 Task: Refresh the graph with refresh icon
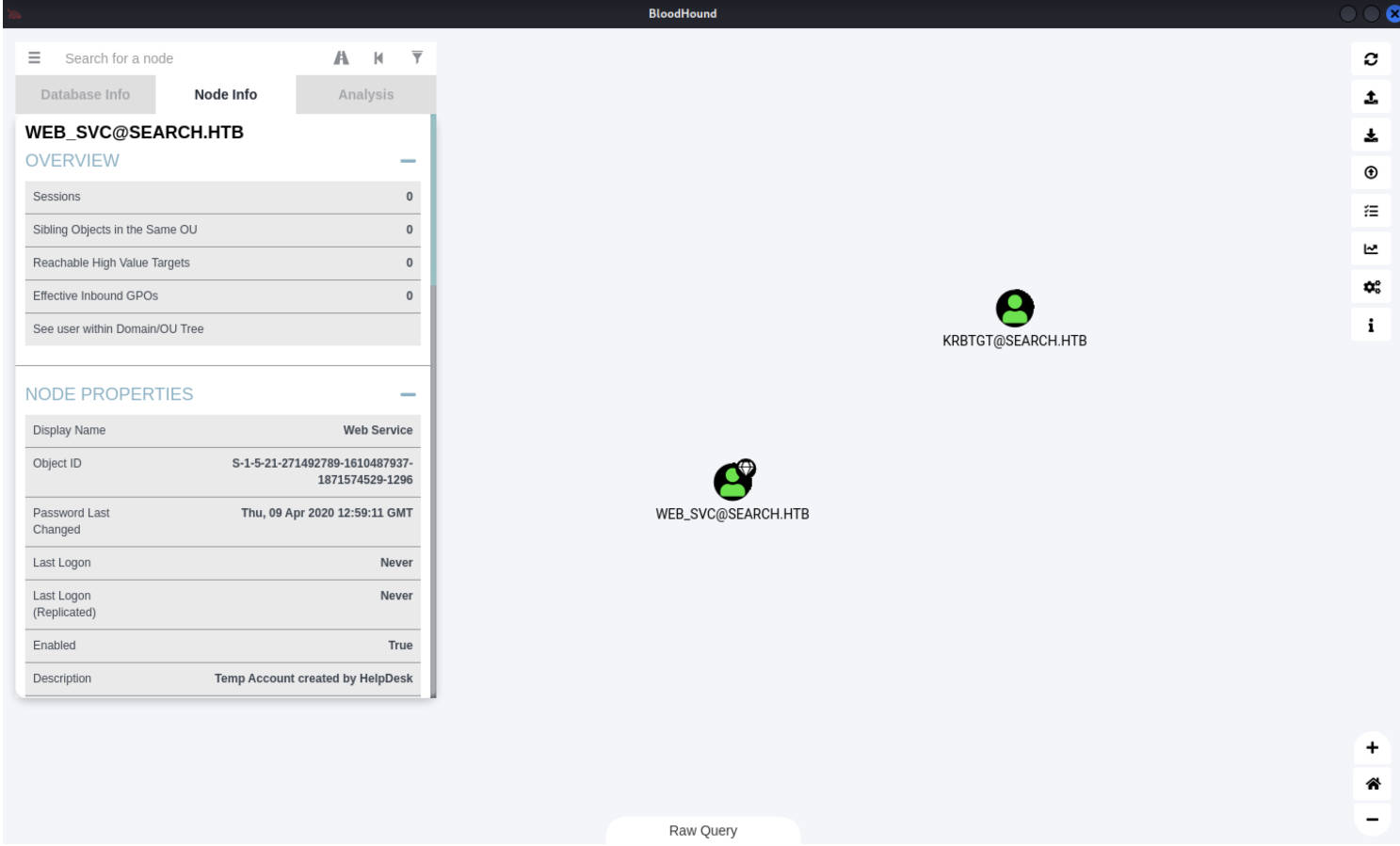point(1371,59)
